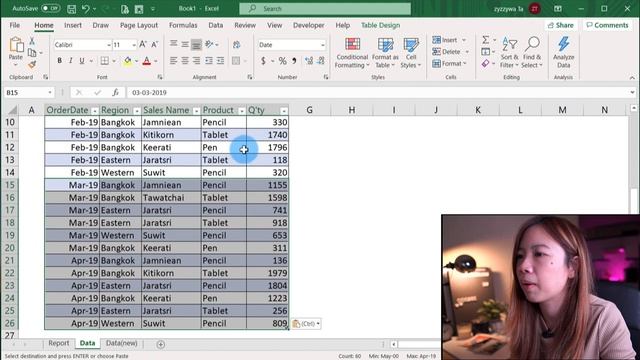The image size is (640, 360).
Task: Open font name Calibri dropdown
Action: 109,45
